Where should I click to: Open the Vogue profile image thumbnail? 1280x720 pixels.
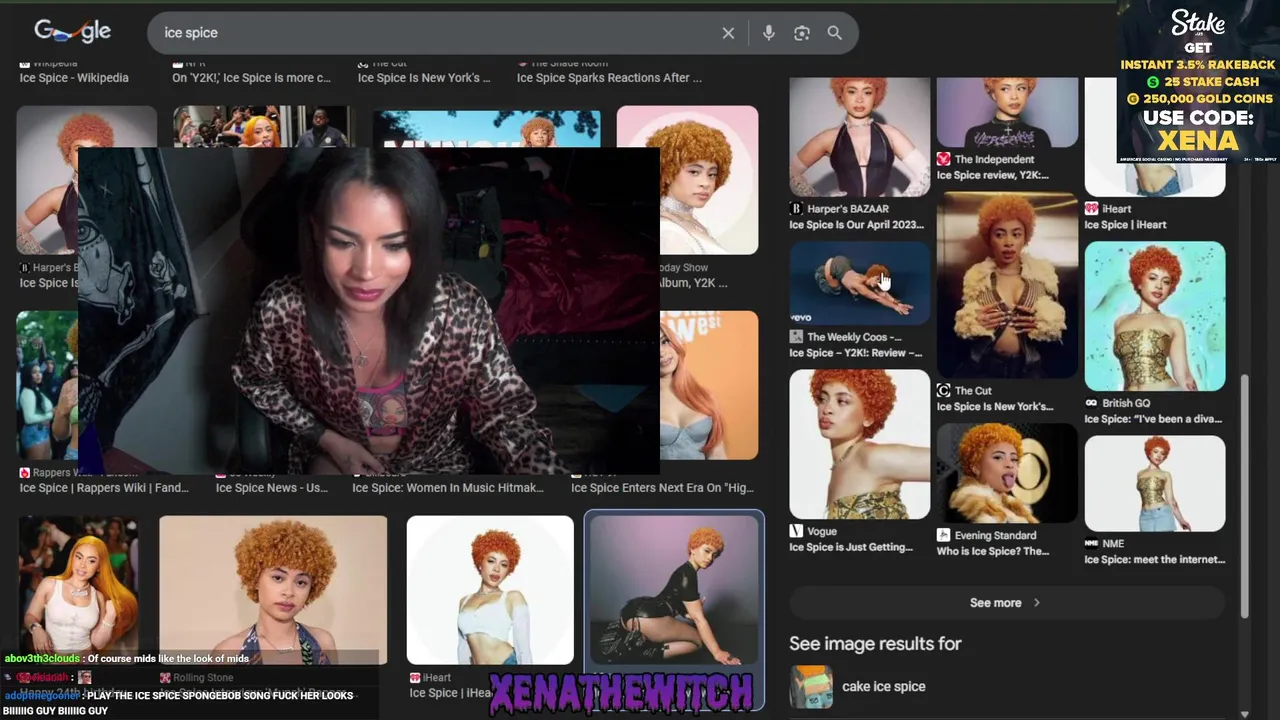coord(859,444)
